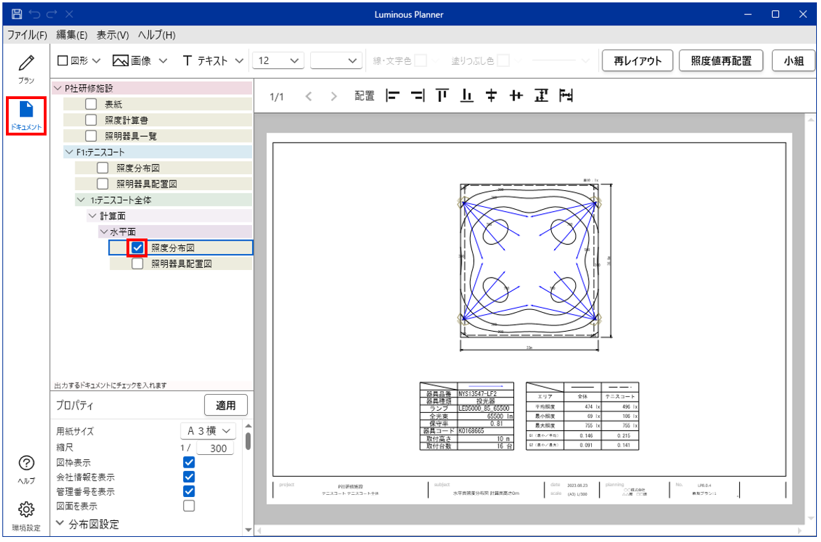Open the font size 12 dropdown
This screenshot has width=821, height=542.
click(x=278, y=61)
